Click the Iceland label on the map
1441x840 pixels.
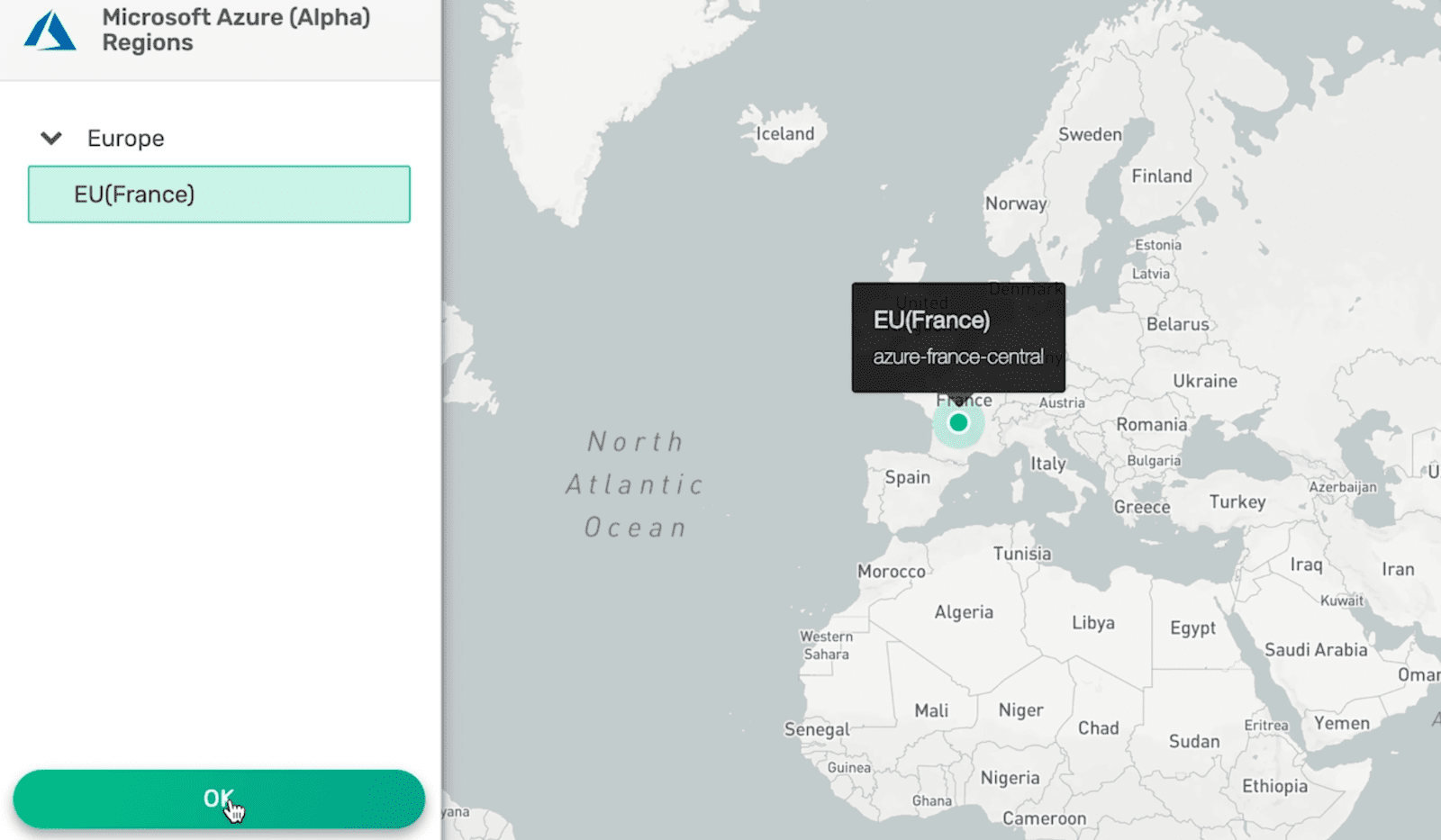coord(784,134)
